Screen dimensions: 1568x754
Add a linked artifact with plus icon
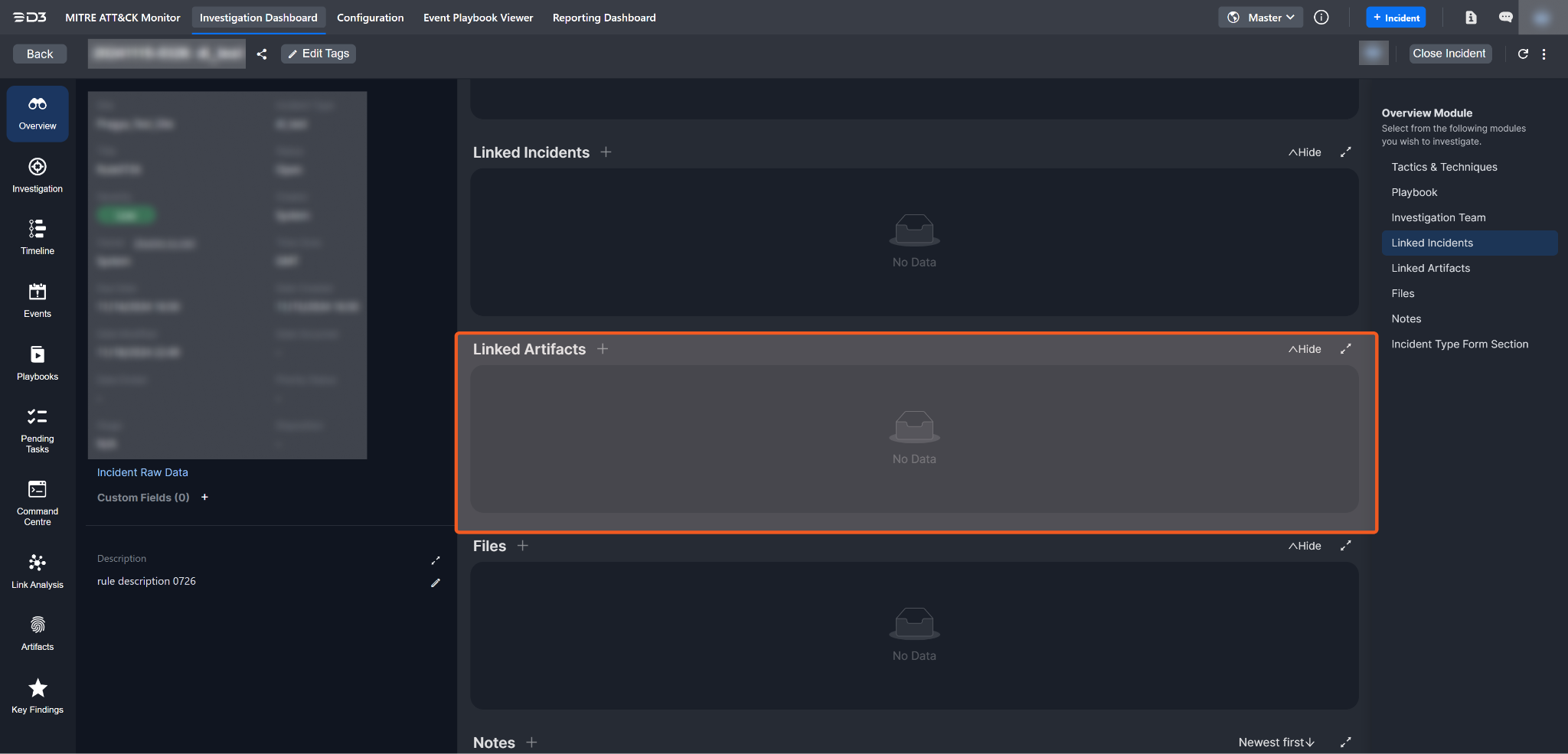pyautogui.click(x=603, y=349)
